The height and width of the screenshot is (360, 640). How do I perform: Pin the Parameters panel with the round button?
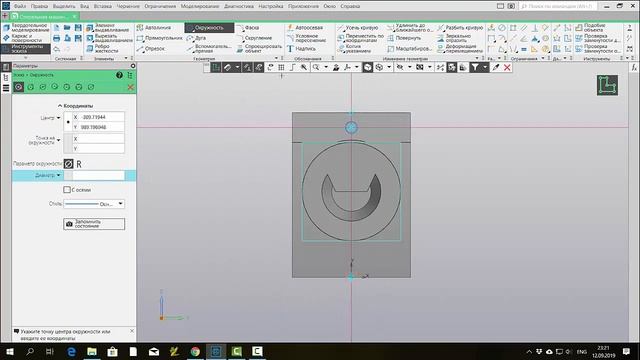point(133,66)
